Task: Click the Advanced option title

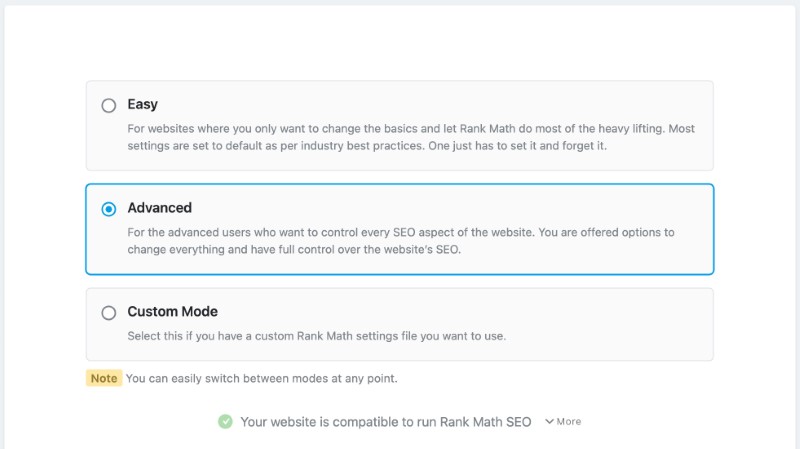Action: pos(160,208)
